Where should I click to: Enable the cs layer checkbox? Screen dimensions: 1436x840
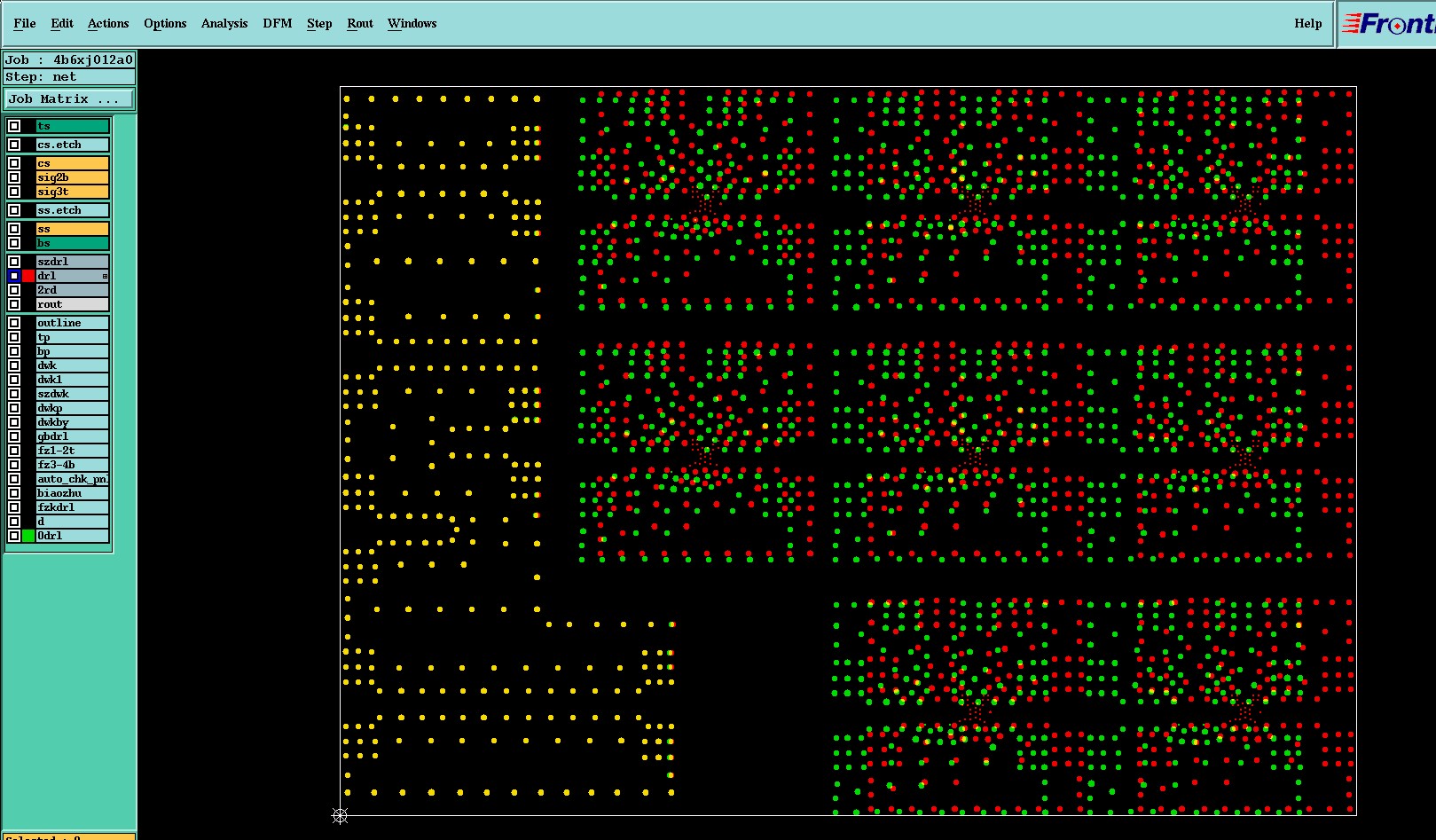(14, 163)
